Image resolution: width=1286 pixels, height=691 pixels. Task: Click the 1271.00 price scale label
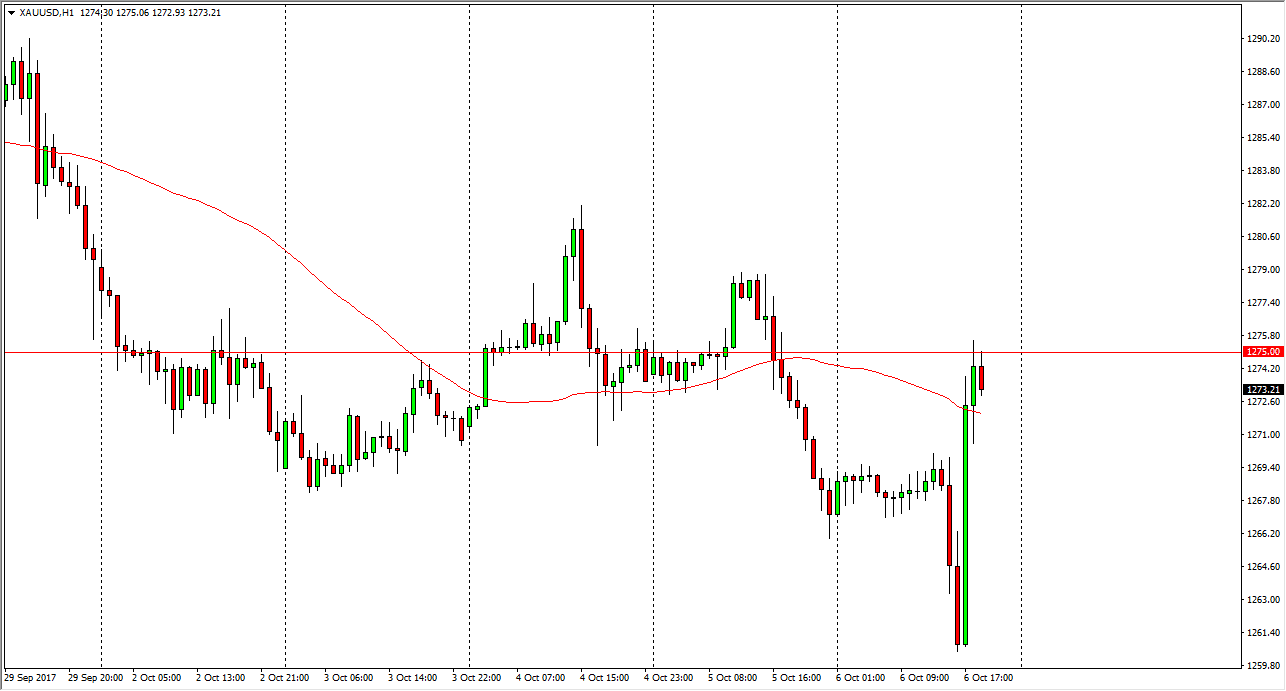(1262, 435)
